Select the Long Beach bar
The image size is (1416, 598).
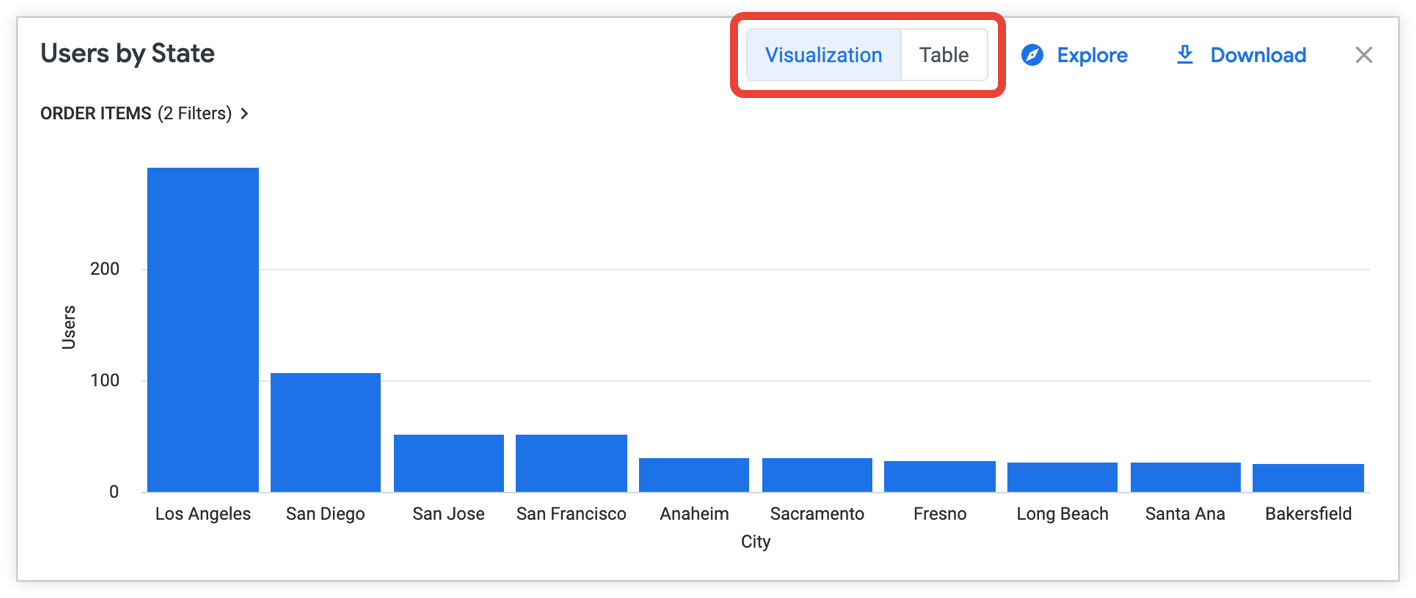pyautogui.click(x=1062, y=477)
